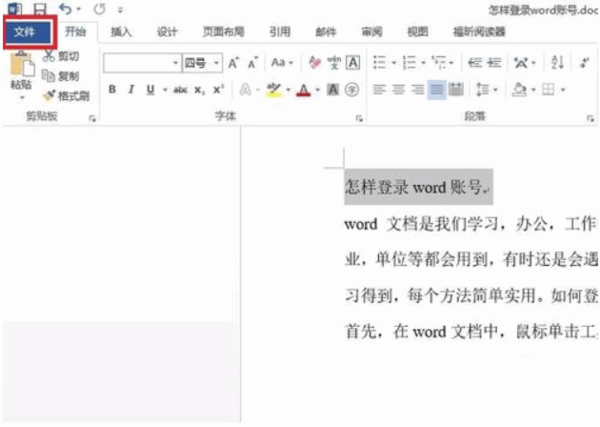
Task: Open the line spacing dropdown
Action: (486, 90)
